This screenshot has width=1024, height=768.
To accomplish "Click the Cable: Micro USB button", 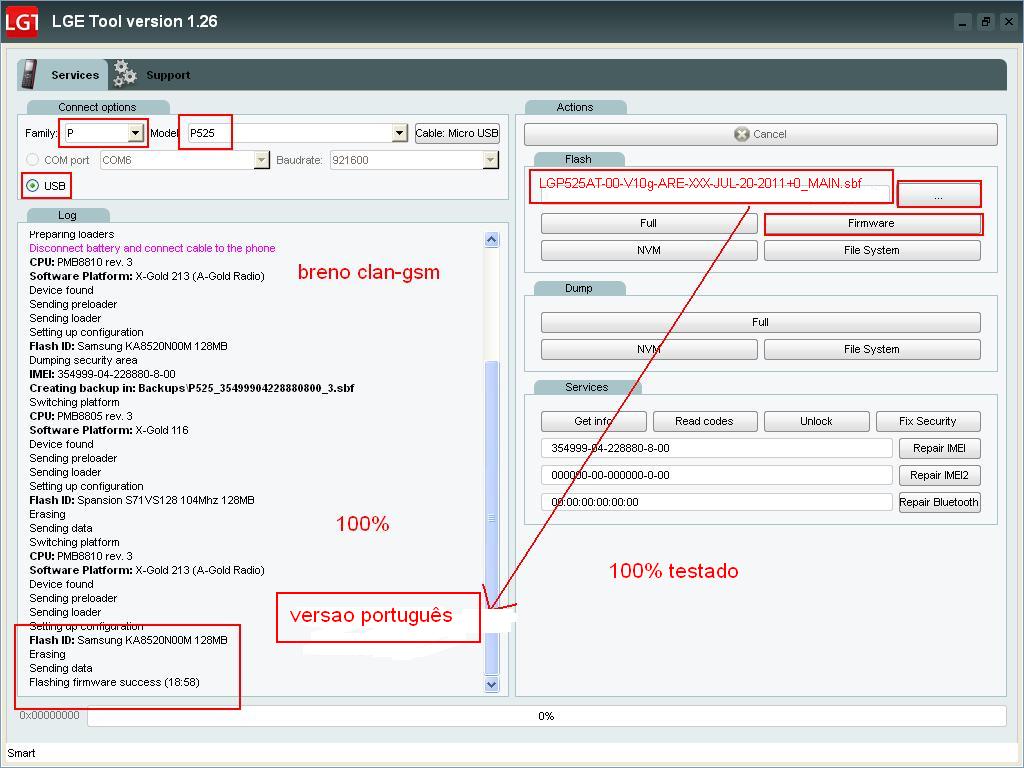I will click(457, 133).
